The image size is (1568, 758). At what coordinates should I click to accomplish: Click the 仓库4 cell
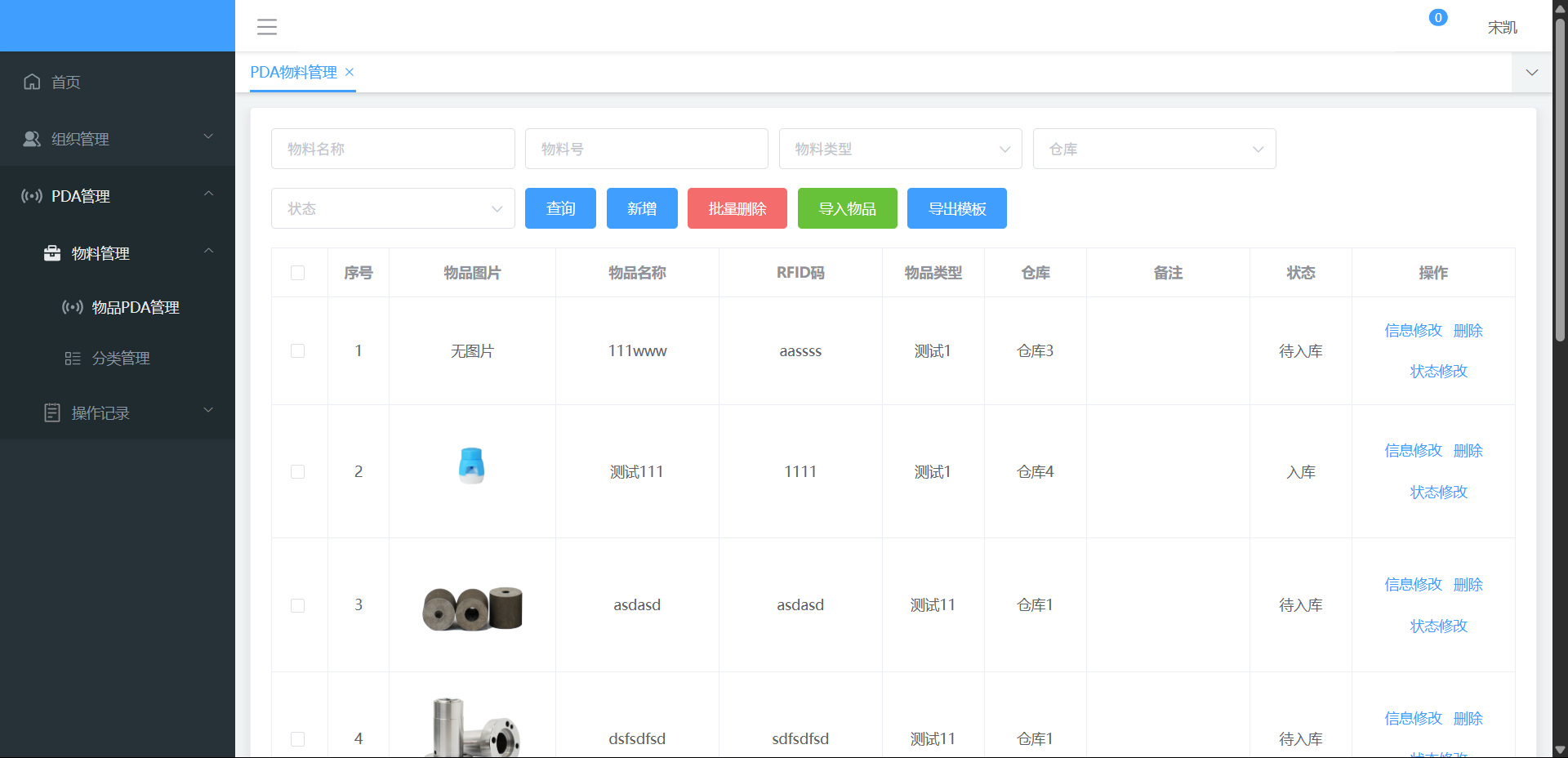[x=1035, y=472]
